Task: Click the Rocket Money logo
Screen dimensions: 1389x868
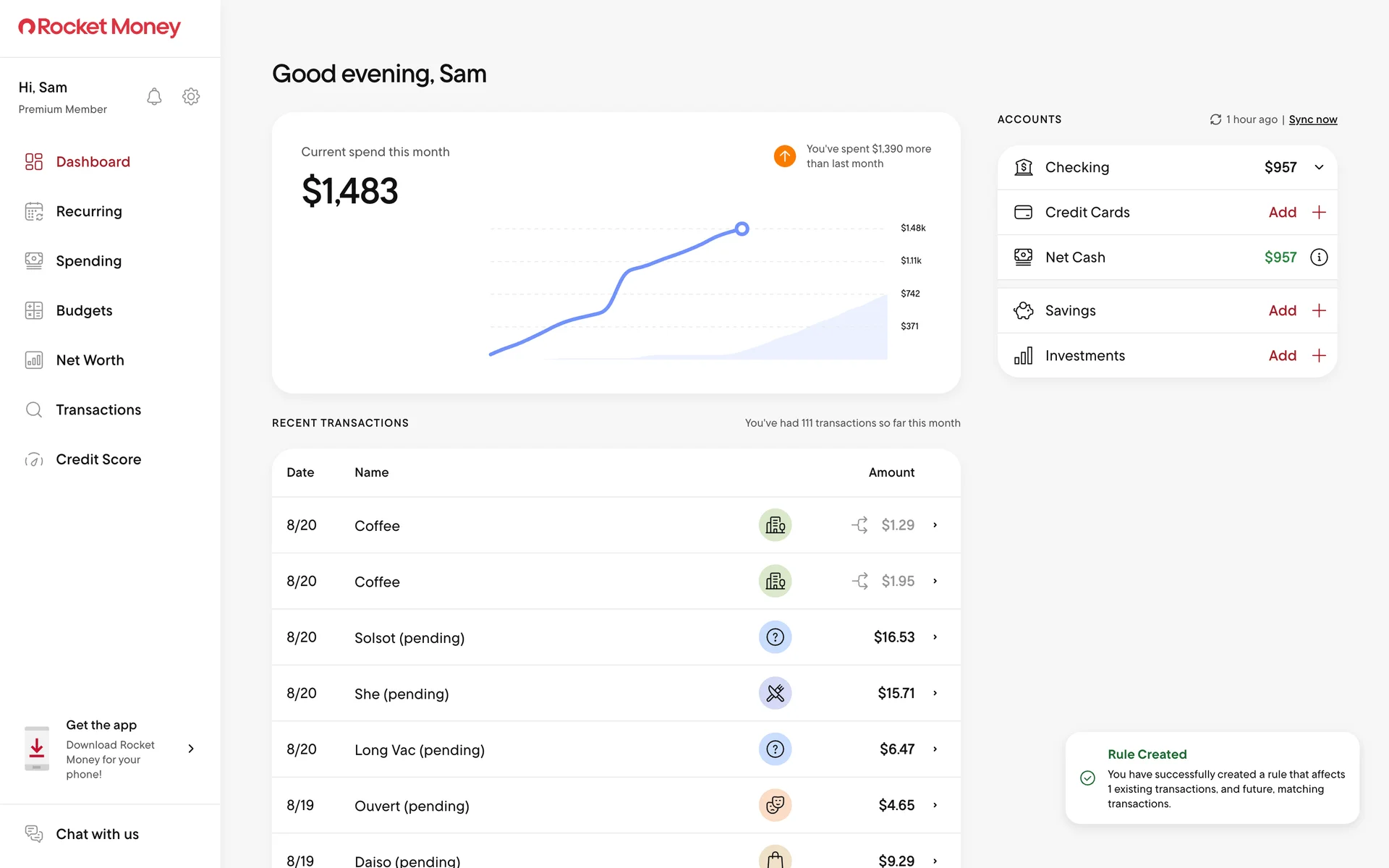Action: [99, 27]
